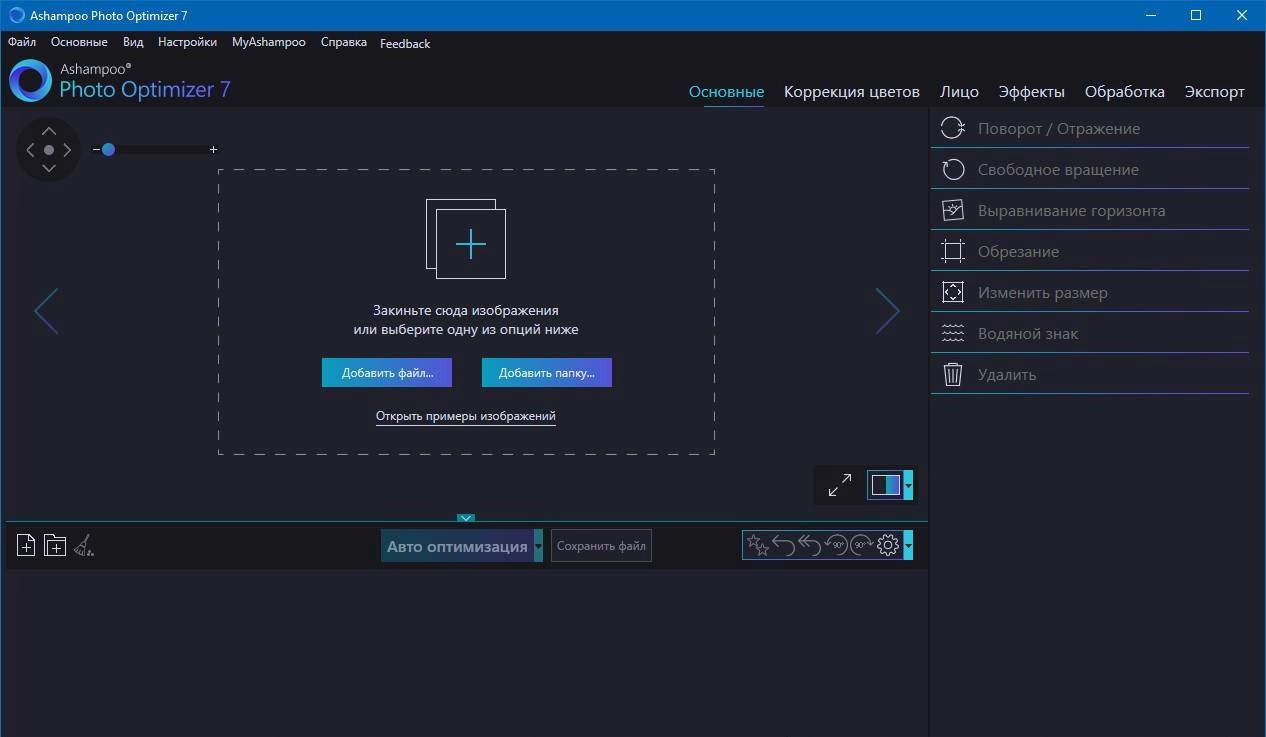The height and width of the screenshot is (737, 1266).
Task: Click the Добавить папку... button
Action: coord(547,372)
